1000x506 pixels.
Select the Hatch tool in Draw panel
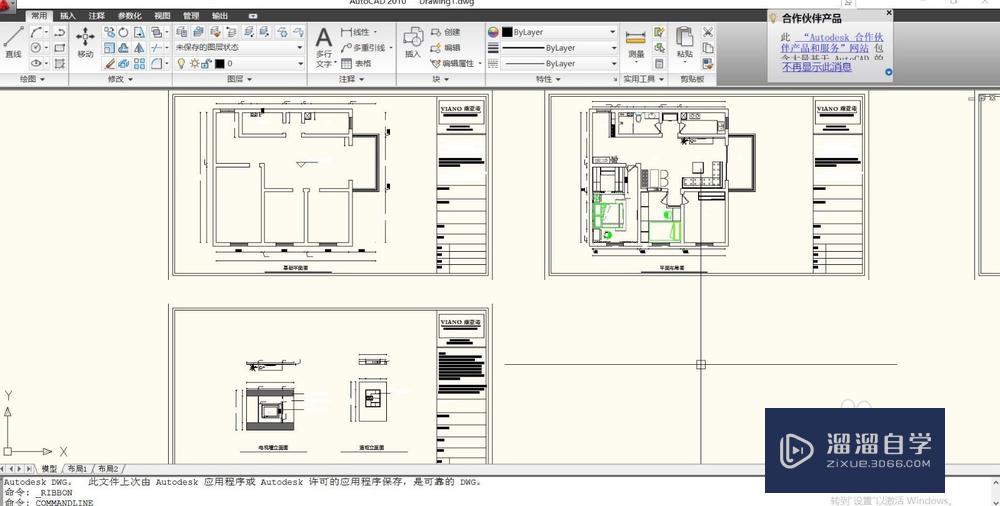pos(60,64)
